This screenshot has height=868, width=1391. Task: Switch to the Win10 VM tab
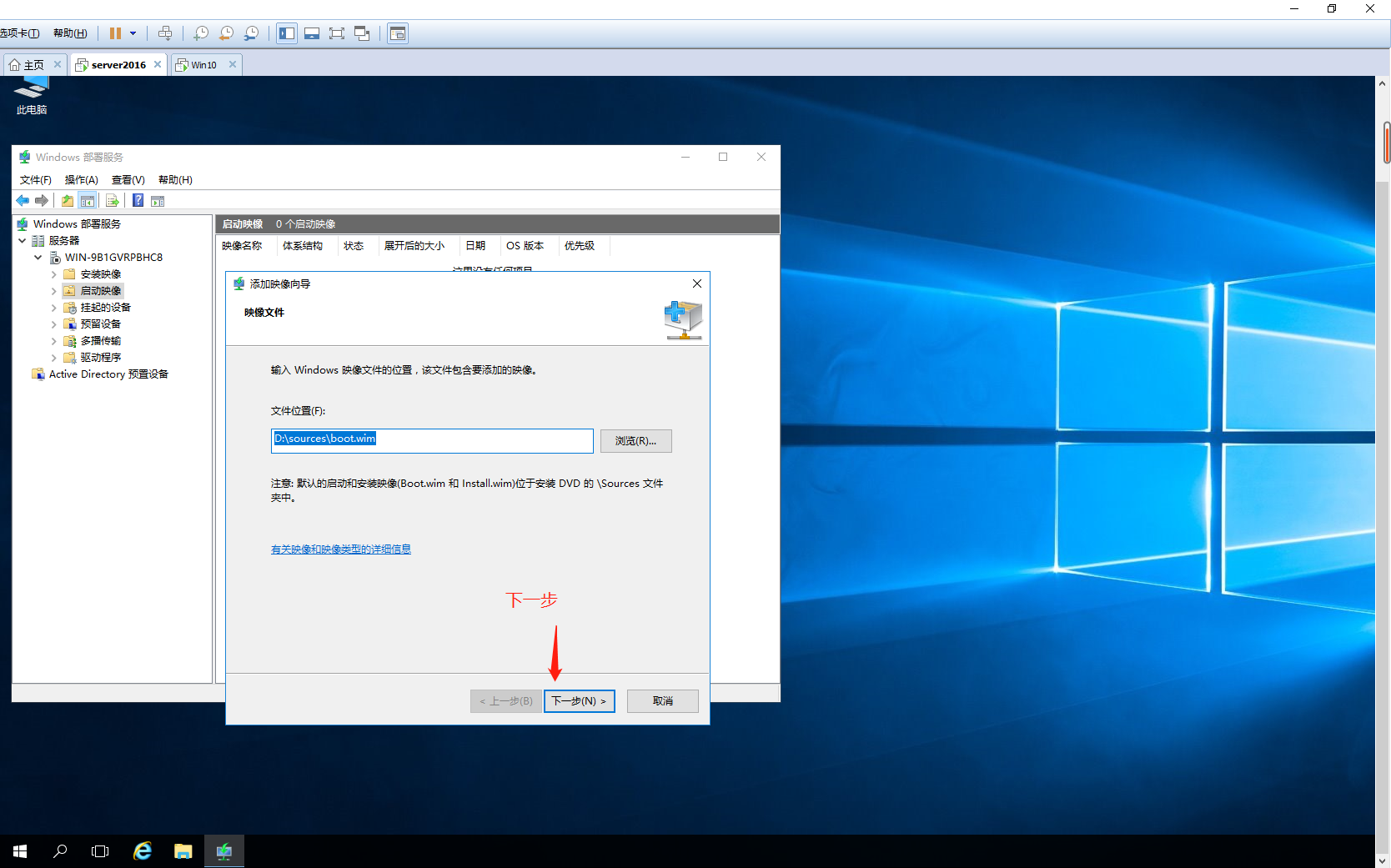point(203,65)
